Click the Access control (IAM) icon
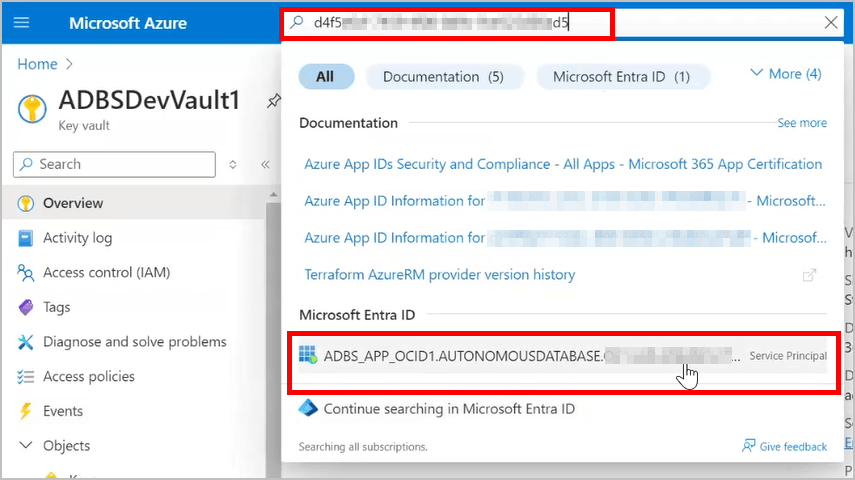Viewport: 855px width, 480px height. point(26,273)
